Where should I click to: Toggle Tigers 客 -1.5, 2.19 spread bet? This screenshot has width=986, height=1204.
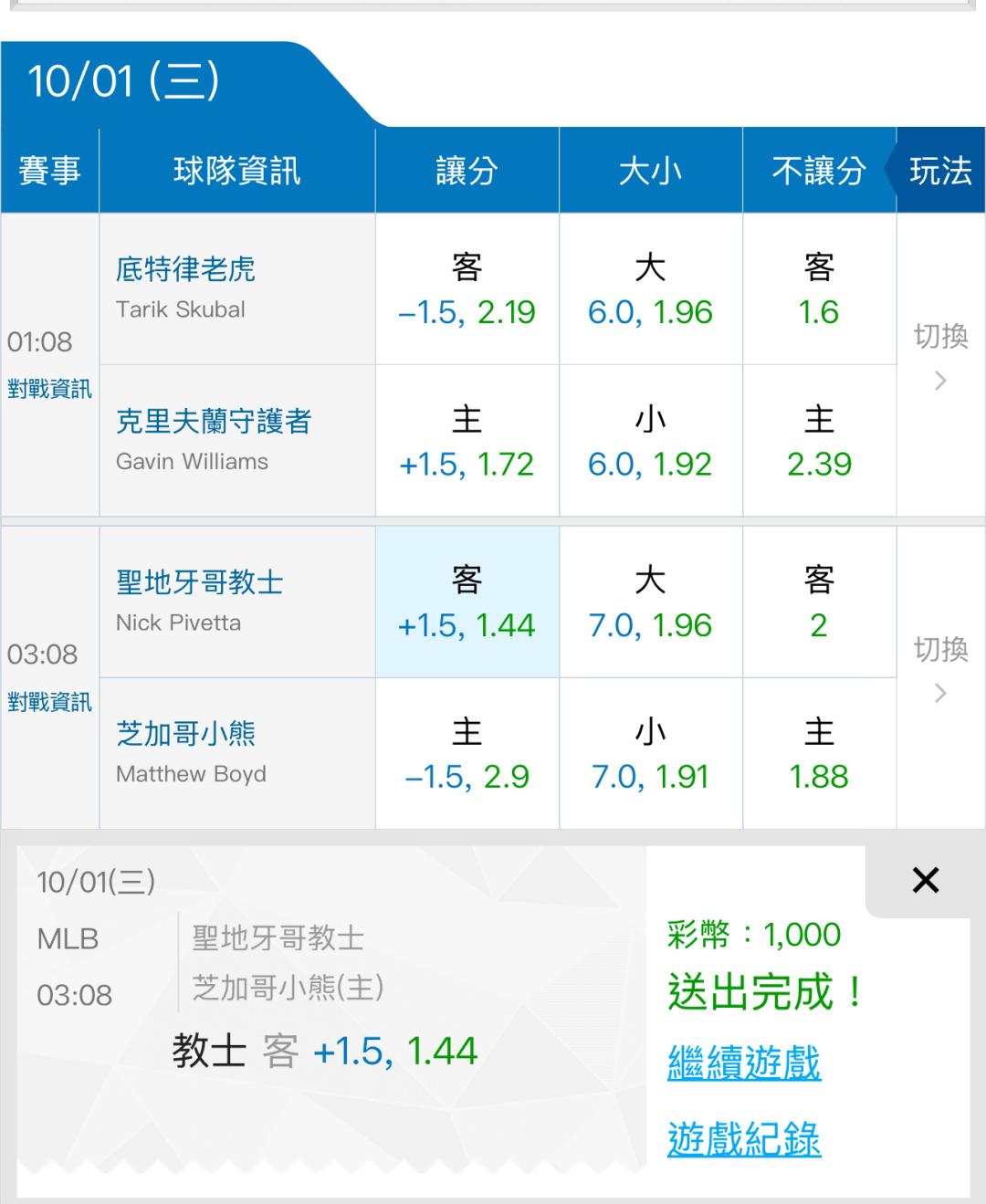coord(467,289)
